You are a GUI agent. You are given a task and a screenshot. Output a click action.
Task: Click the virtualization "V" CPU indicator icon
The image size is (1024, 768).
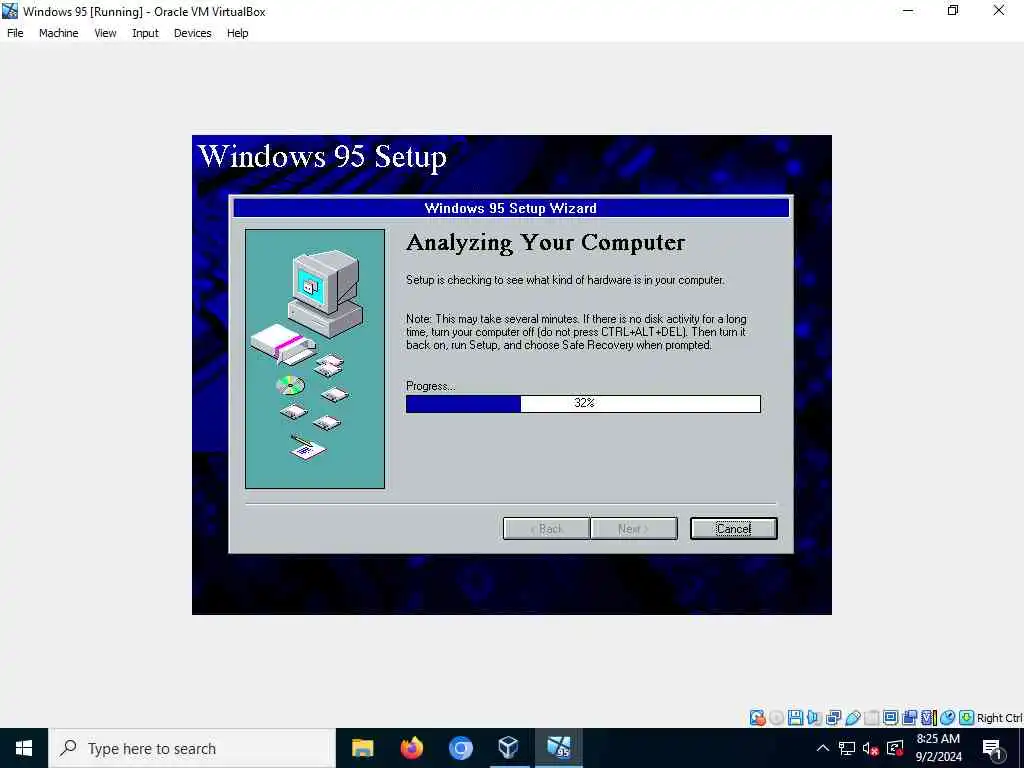(929, 718)
